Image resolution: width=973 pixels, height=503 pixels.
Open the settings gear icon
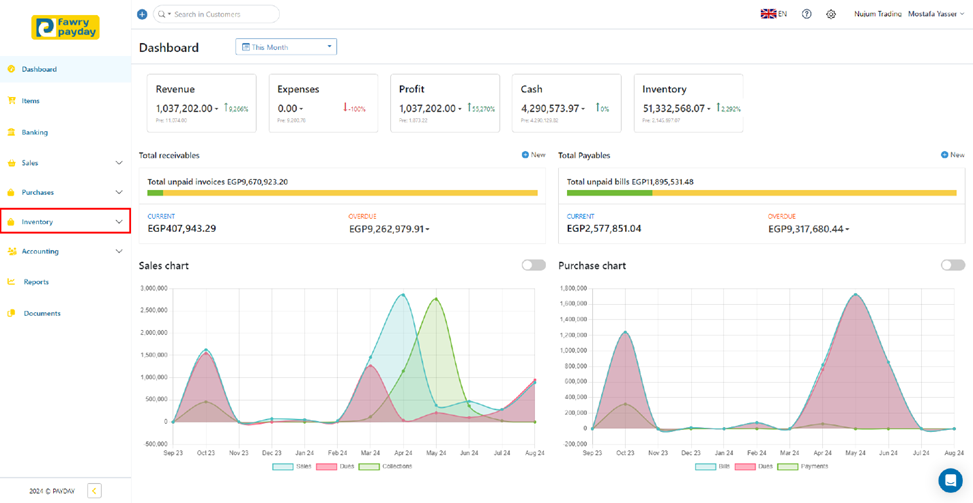point(831,15)
